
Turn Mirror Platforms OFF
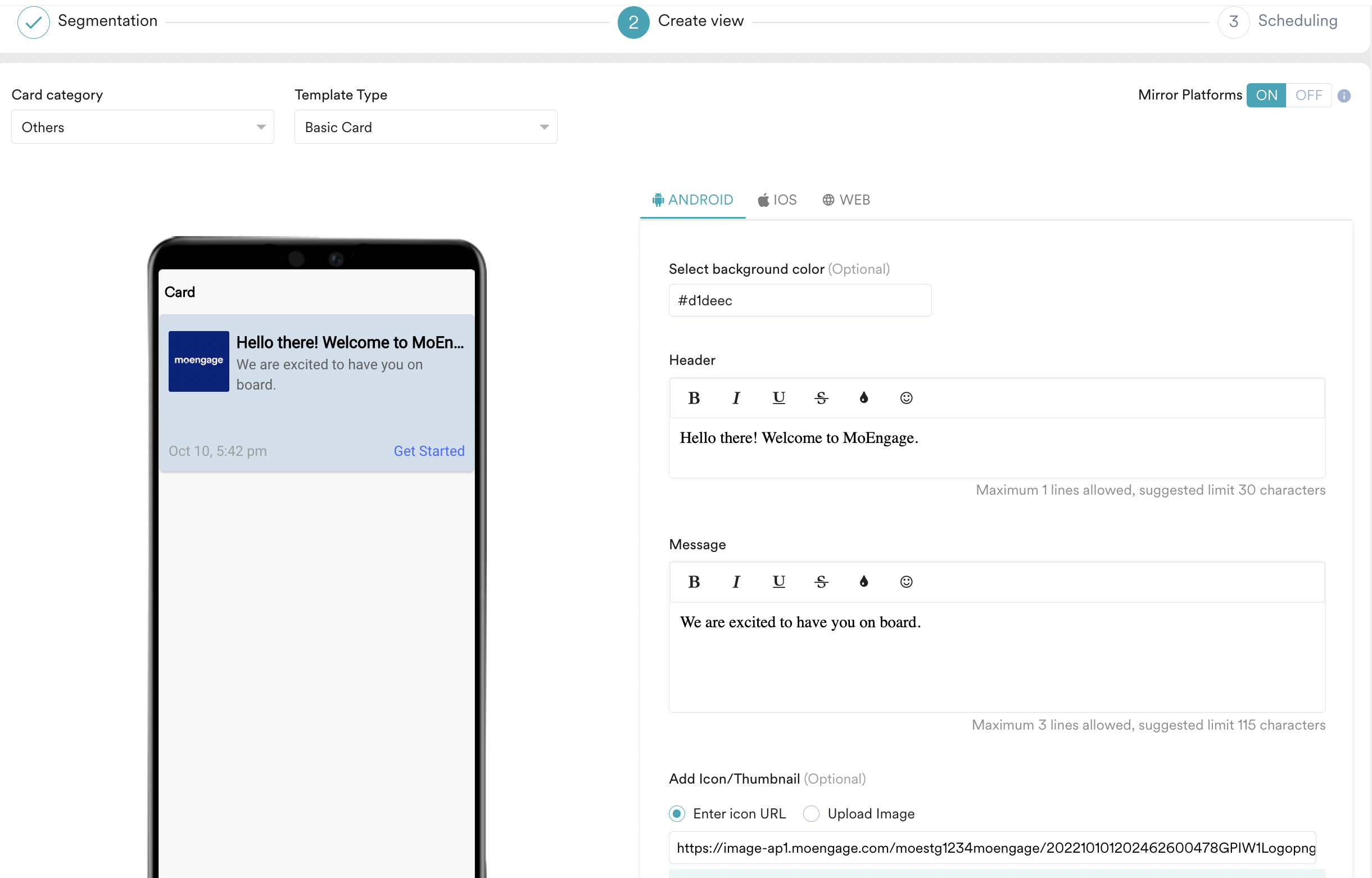(1308, 95)
